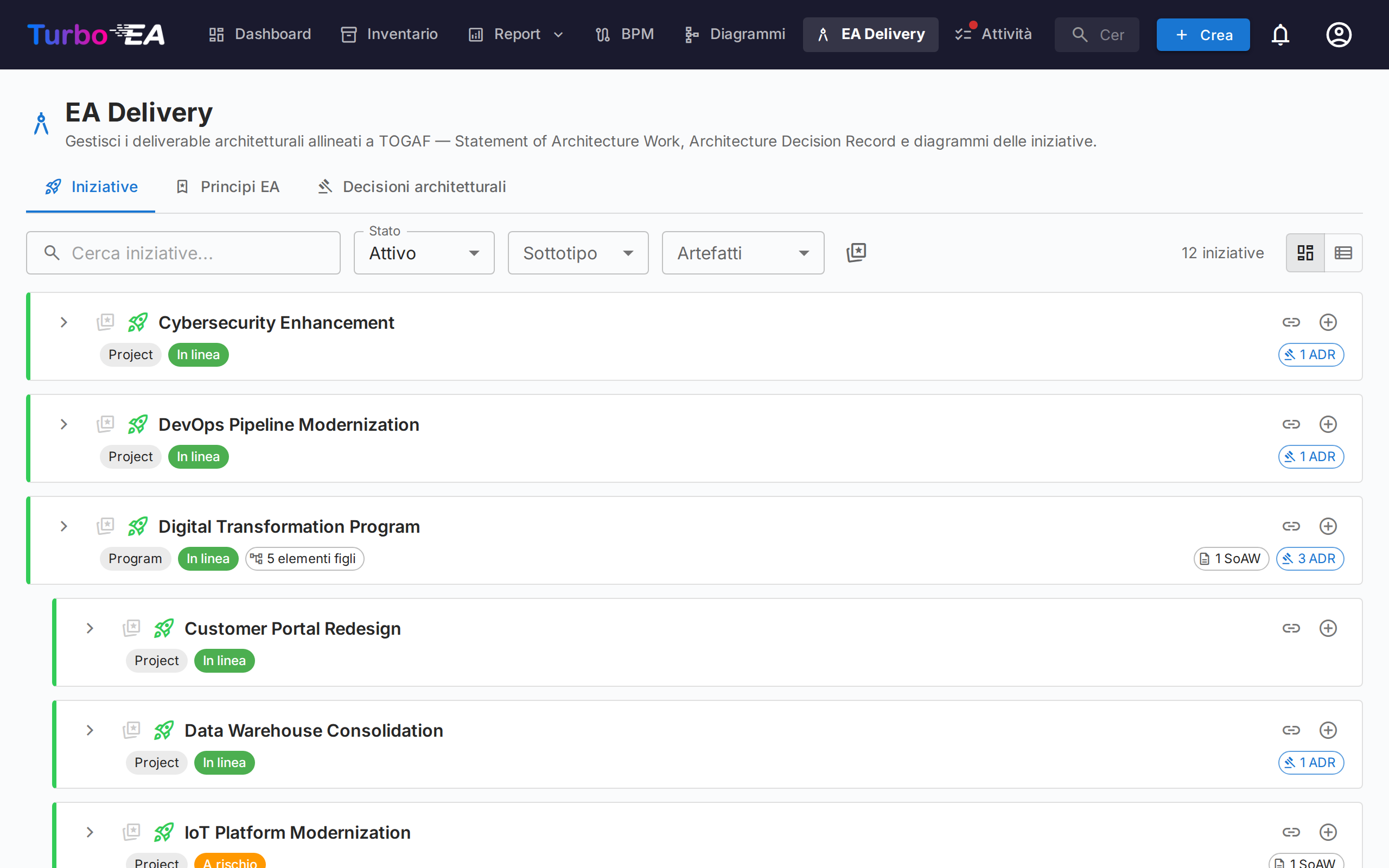
Task: Open the BPM section
Action: click(625, 34)
